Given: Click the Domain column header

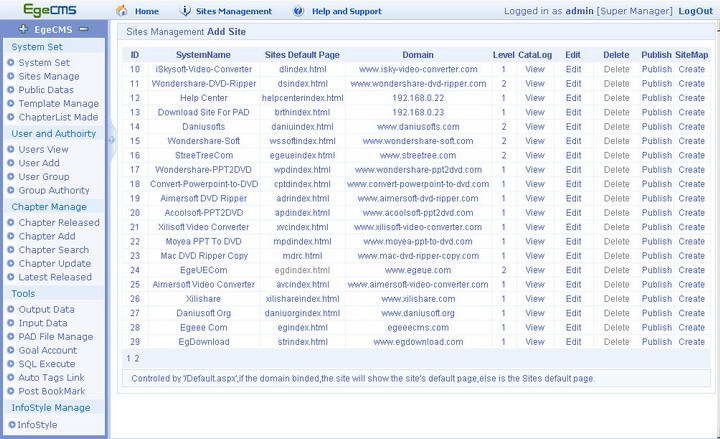Looking at the screenshot, I should [418, 55].
